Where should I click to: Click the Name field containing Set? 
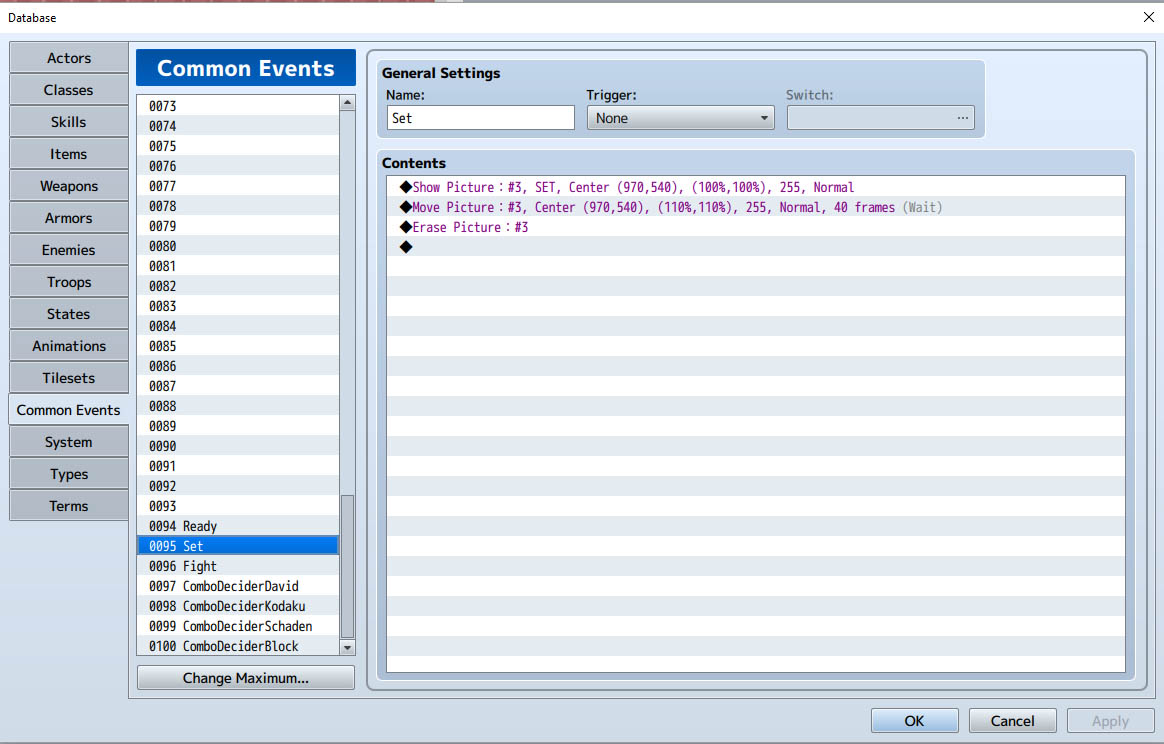480,118
